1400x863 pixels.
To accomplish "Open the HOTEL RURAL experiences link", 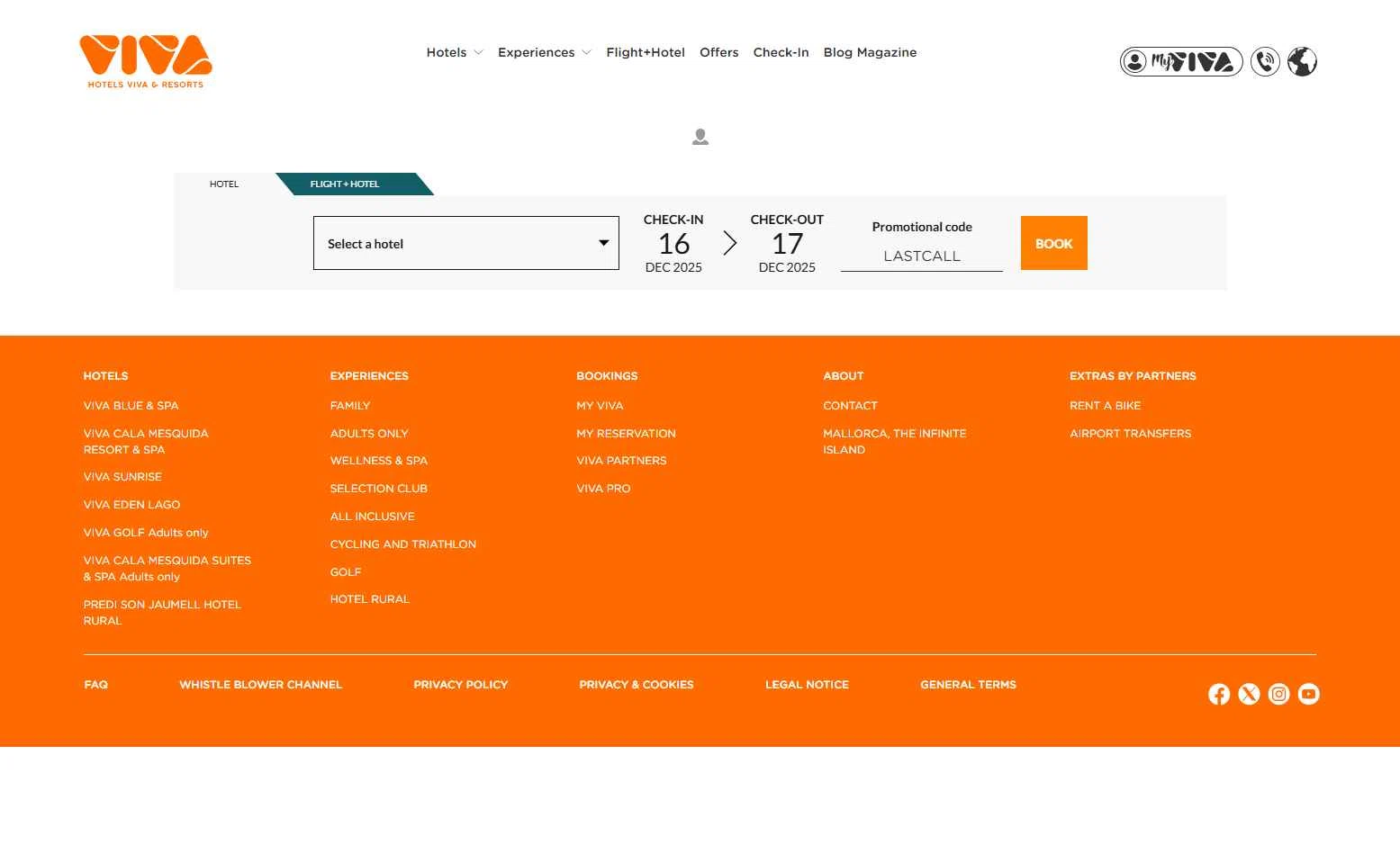I will [370, 599].
